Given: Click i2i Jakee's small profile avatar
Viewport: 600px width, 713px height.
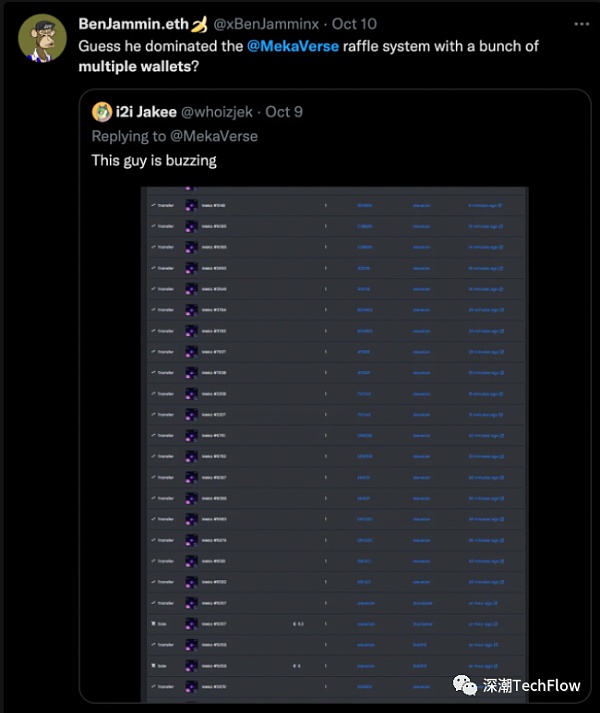Looking at the screenshot, I should click(x=102, y=112).
